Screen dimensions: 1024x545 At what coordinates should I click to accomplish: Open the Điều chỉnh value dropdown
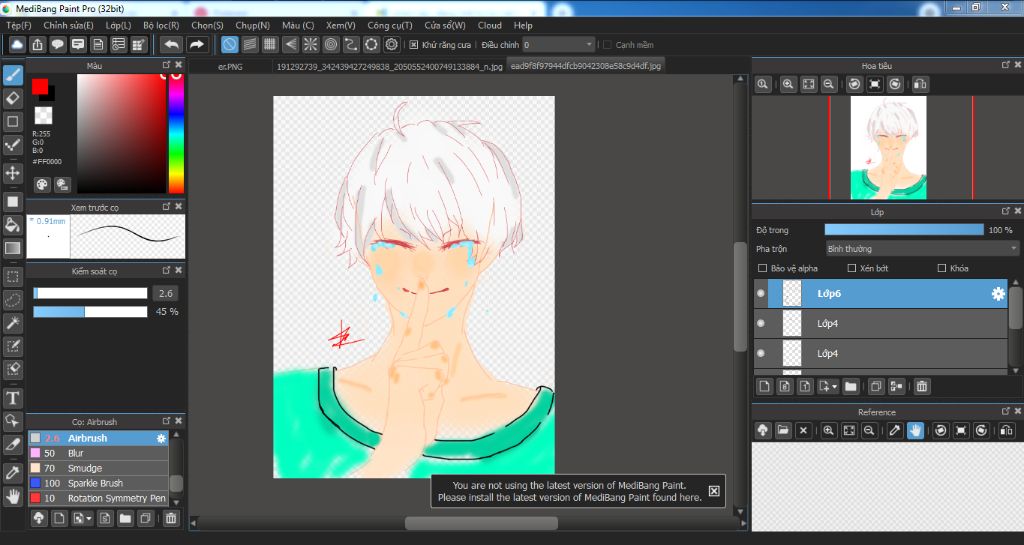pos(558,45)
